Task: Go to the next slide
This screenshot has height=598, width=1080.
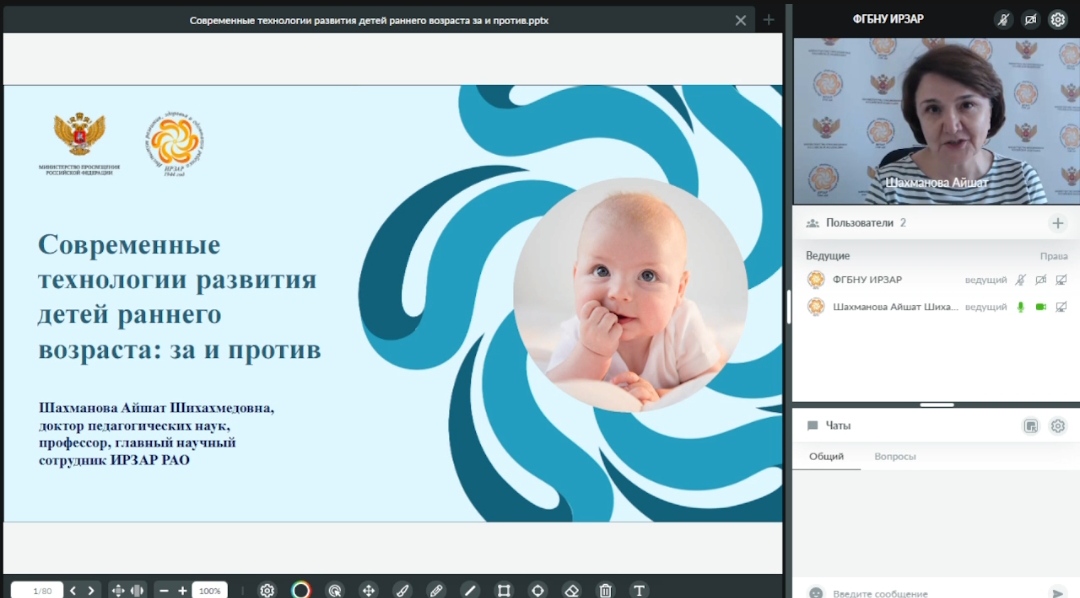Action: 91,590
